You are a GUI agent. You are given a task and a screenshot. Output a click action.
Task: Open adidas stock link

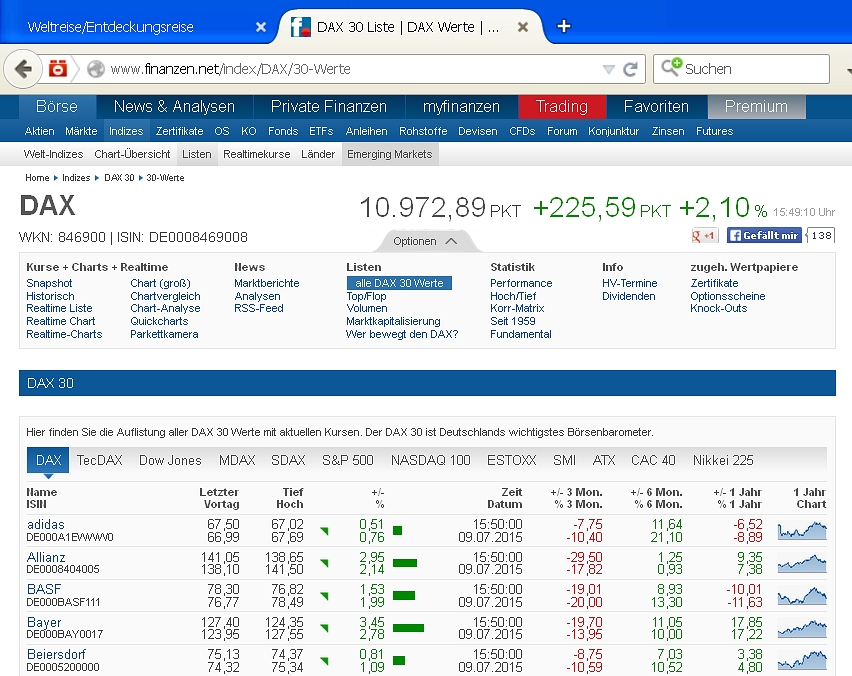point(46,524)
